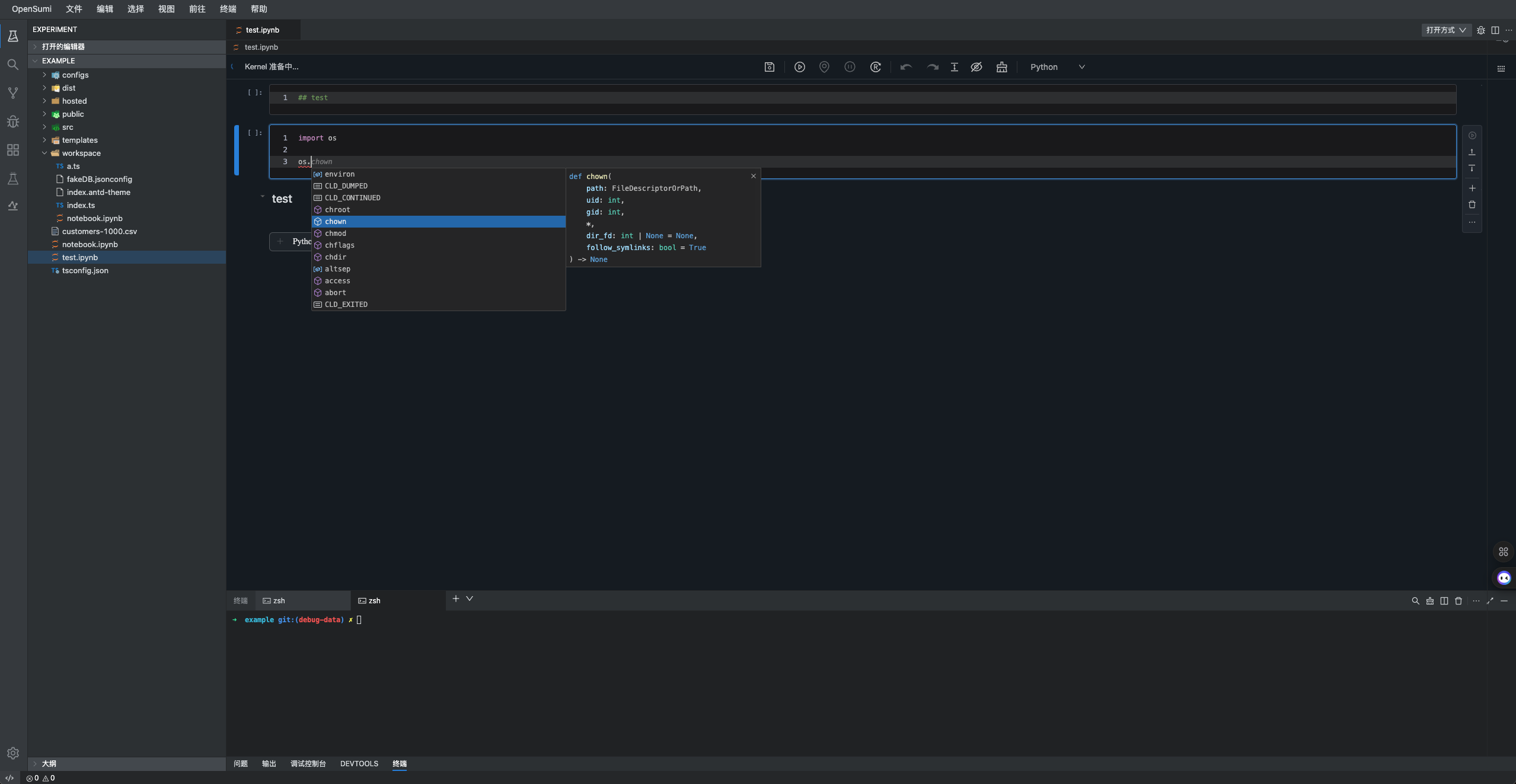Add a cell with side toolbar plus
The height and width of the screenshot is (784, 1516).
(x=1472, y=188)
